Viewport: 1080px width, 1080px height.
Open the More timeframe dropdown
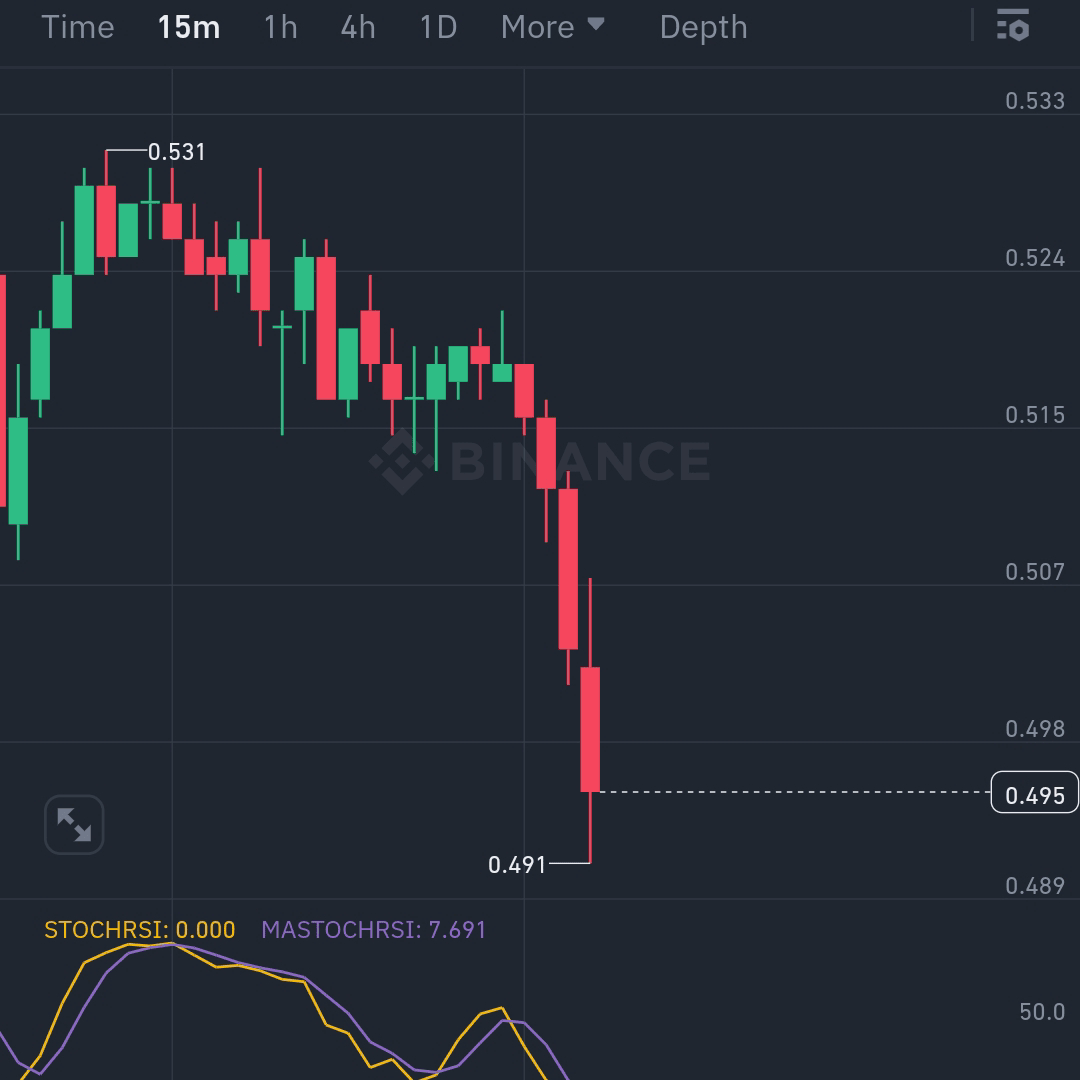click(x=540, y=27)
